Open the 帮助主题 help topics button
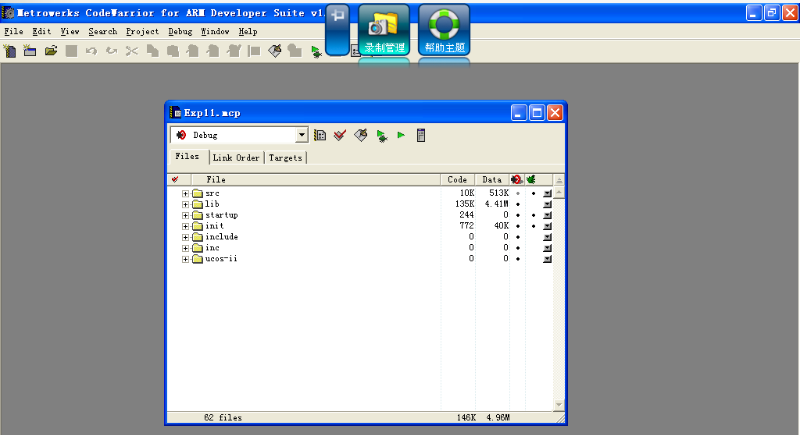 [444, 30]
